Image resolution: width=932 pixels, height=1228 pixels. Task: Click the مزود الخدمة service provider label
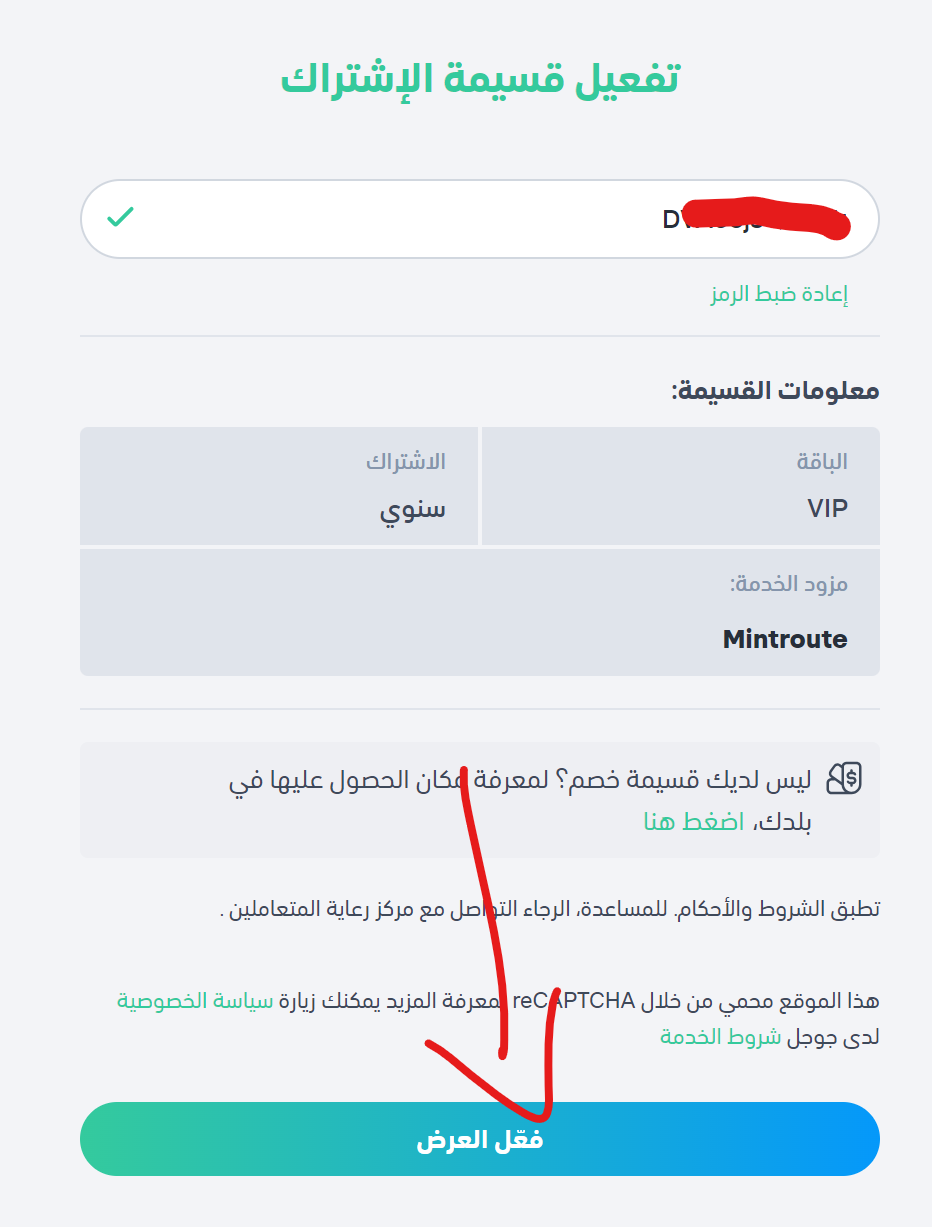[x=789, y=584]
